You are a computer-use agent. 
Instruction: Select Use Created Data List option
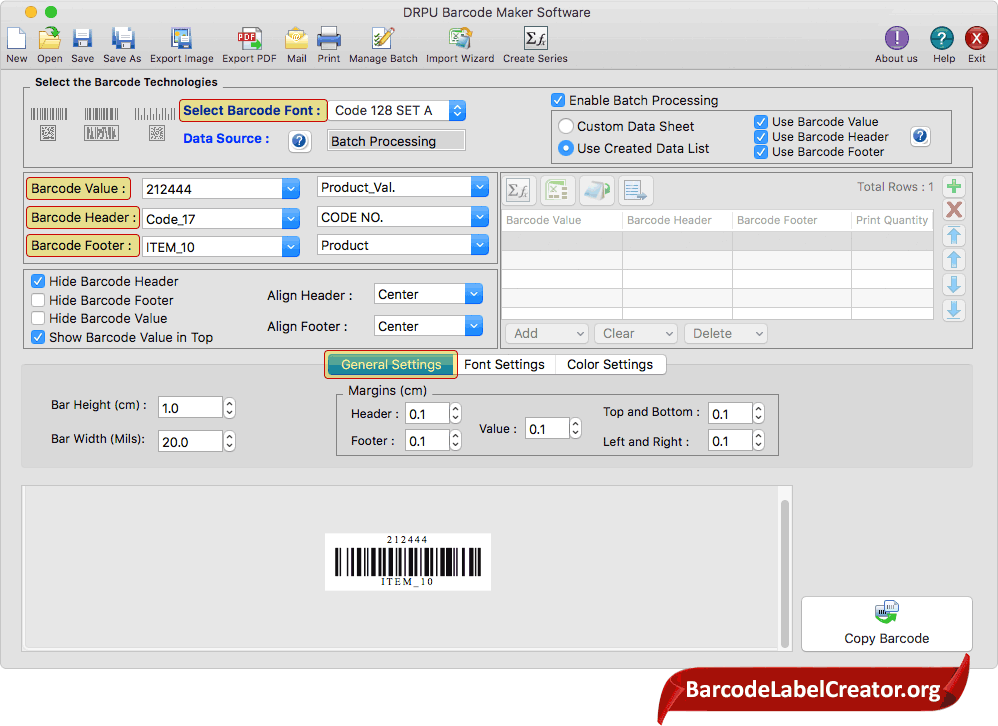tap(565, 148)
